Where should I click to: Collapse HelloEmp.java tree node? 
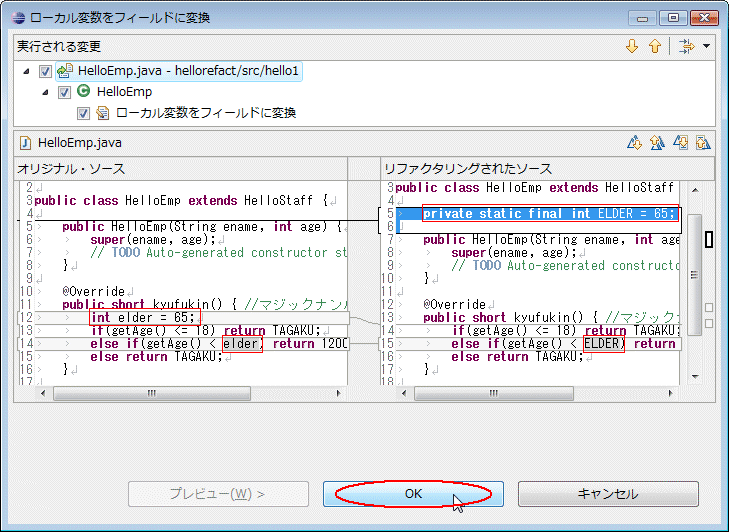[26, 71]
